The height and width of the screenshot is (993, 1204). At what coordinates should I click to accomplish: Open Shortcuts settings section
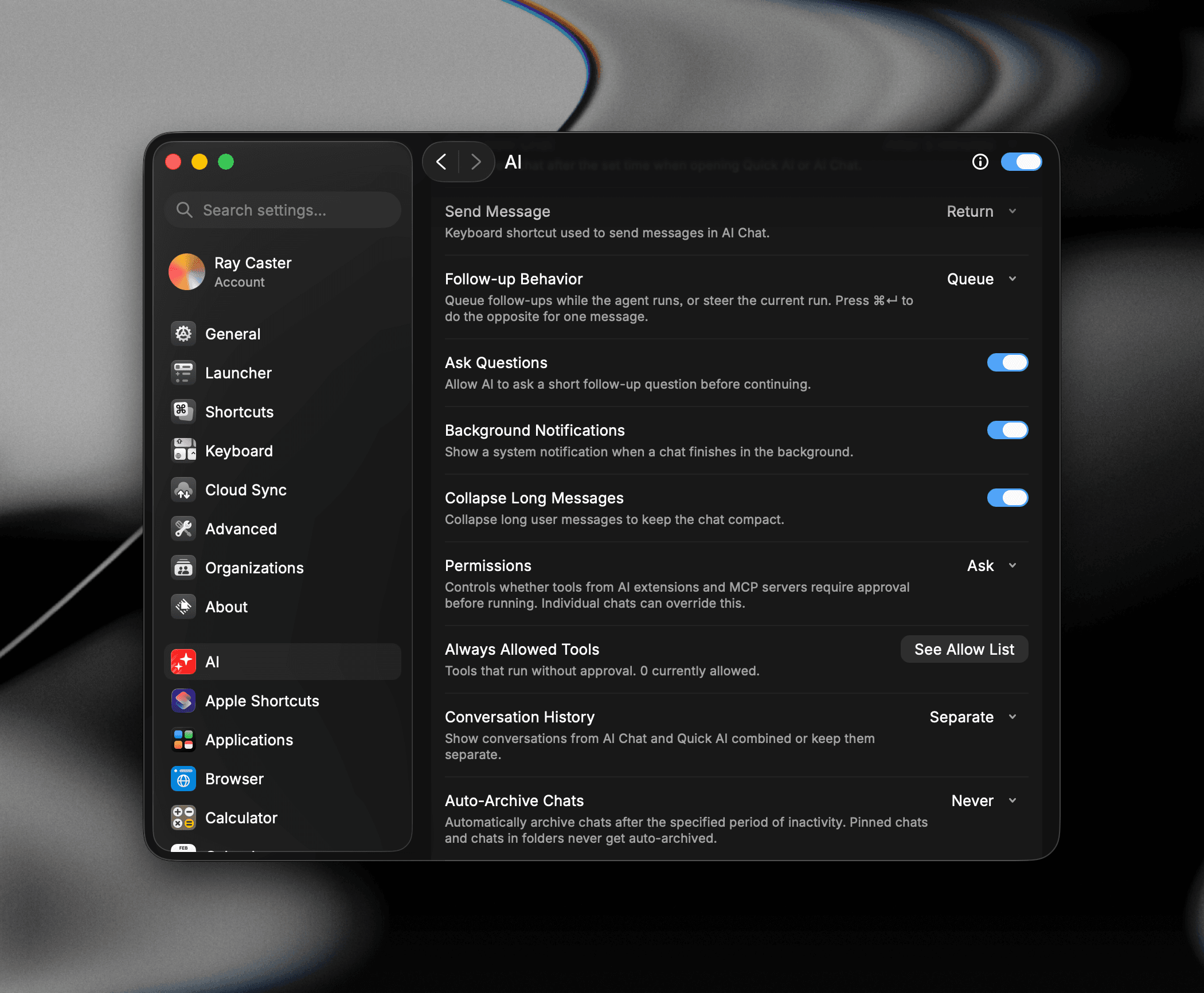tap(283, 412)
